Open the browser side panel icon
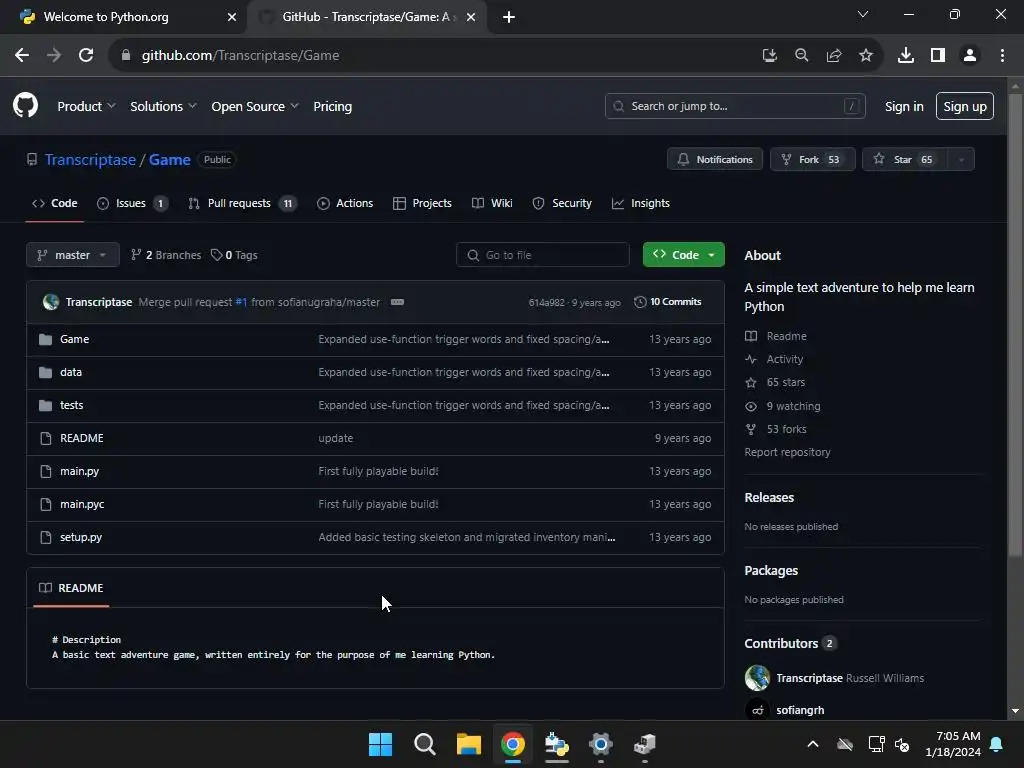The width and height of the screenshot is (1024, 768). (938, 56)
